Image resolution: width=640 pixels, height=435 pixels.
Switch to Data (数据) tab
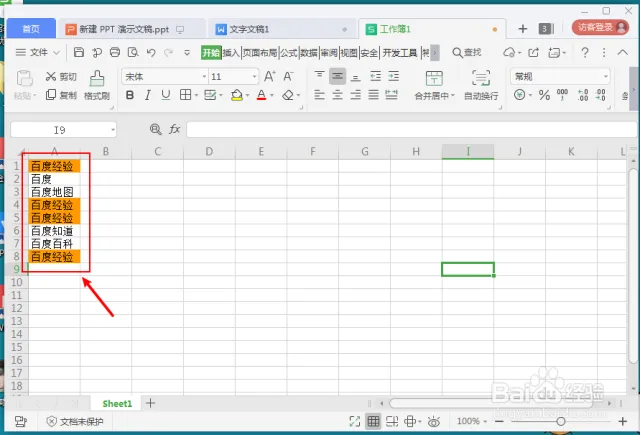pyautogui.click(x=309, y=53)
